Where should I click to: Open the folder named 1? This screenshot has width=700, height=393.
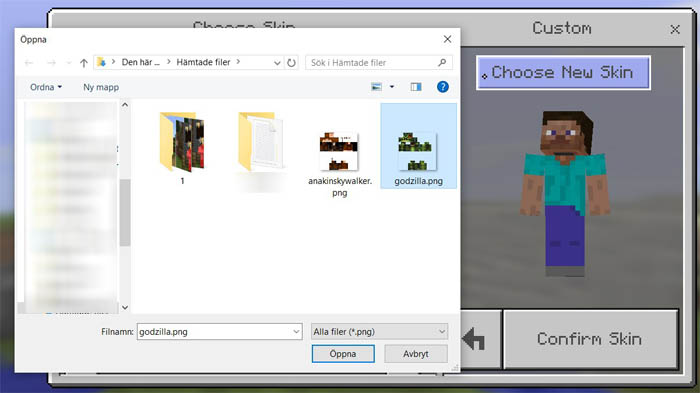pyautogui.click(x=182, y=148)
